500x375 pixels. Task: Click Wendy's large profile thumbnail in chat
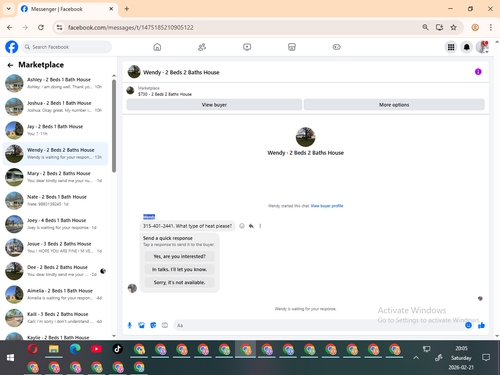point(305,137)
